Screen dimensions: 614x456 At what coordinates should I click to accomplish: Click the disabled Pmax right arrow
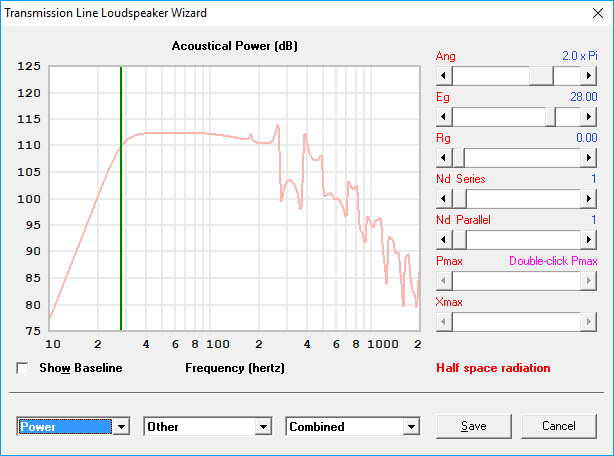pyautogui.click(x=589, y=281)
